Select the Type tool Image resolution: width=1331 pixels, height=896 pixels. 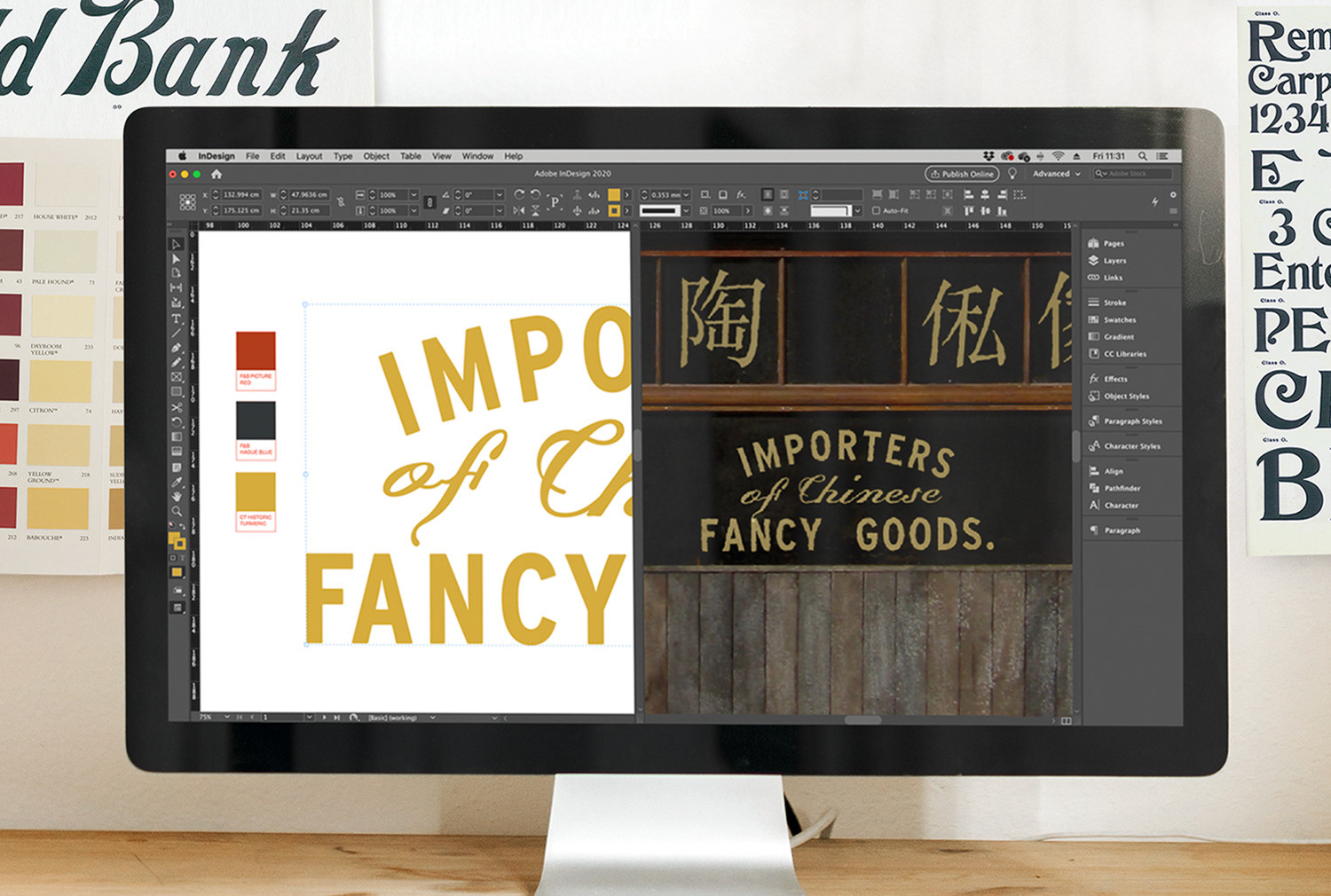click(177, 318)
